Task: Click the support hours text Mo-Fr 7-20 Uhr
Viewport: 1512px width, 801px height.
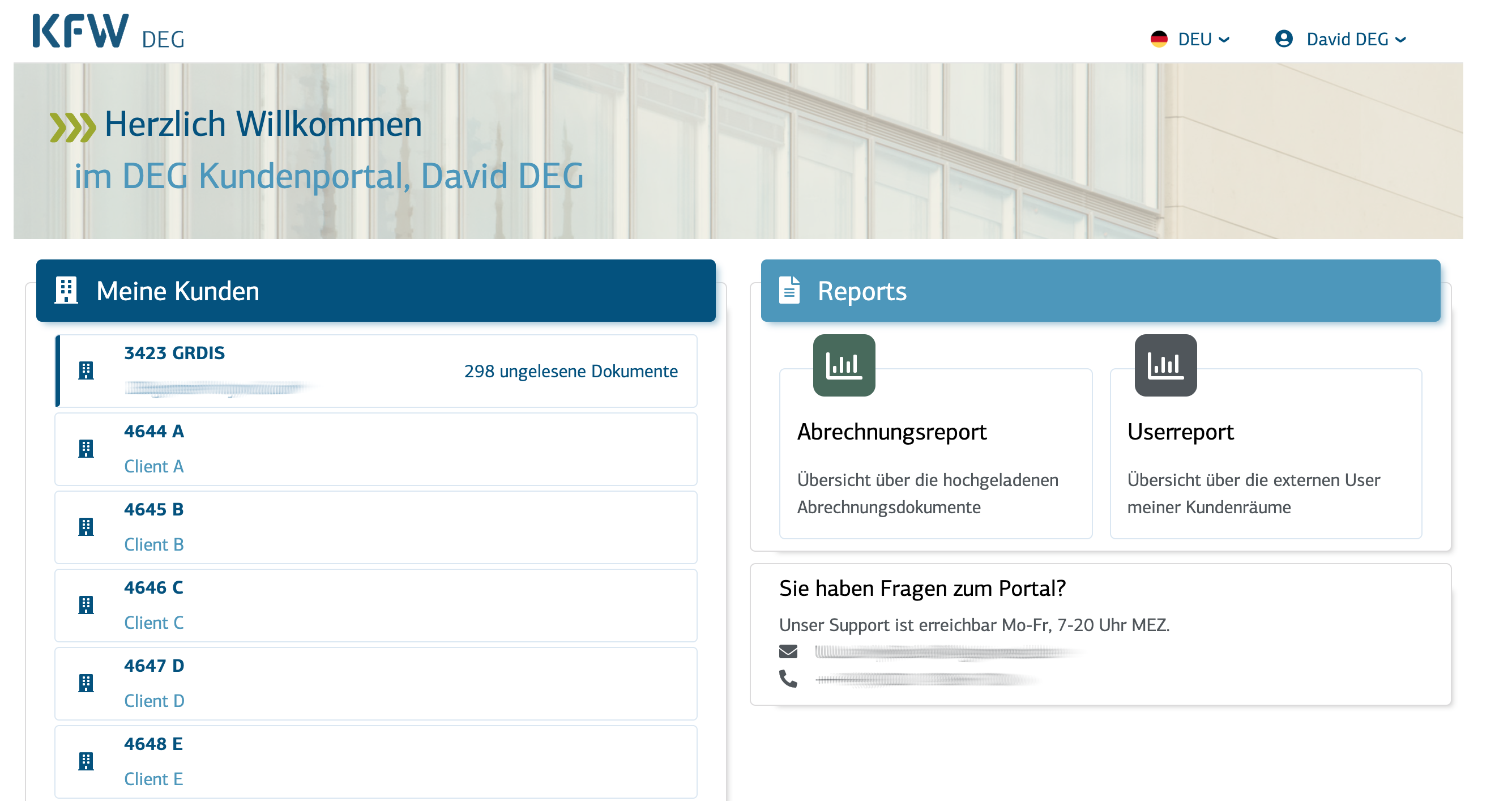Action: pos(975,625)
